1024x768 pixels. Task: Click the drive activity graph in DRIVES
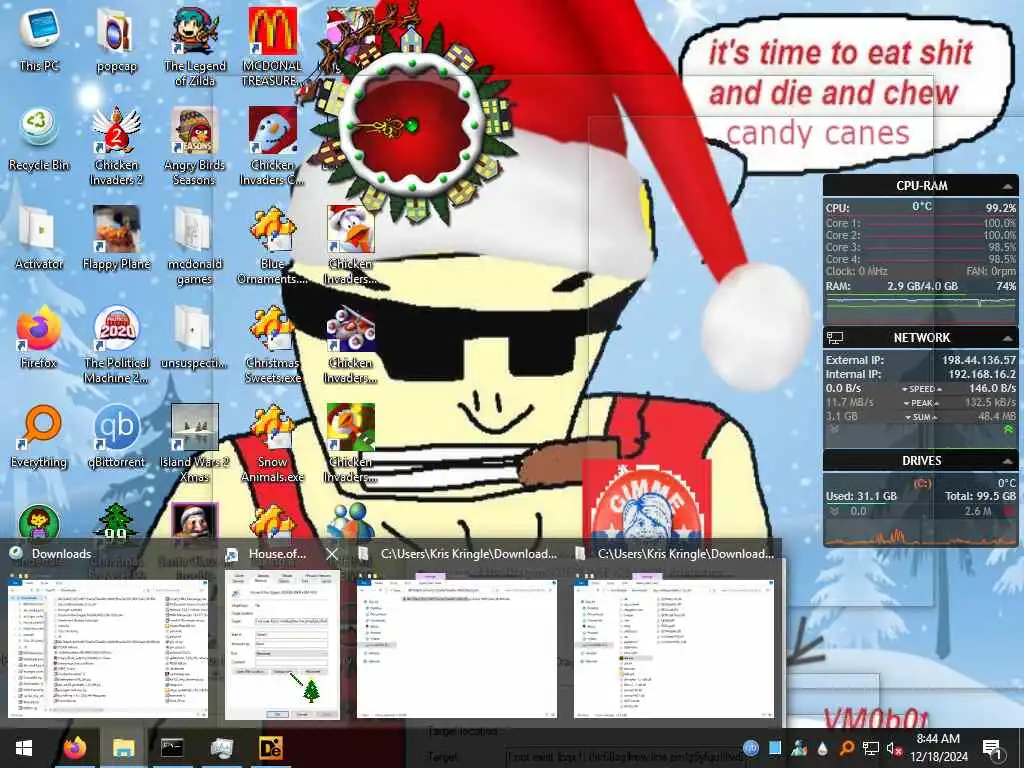pyautogui.click(x=921, y=536)
